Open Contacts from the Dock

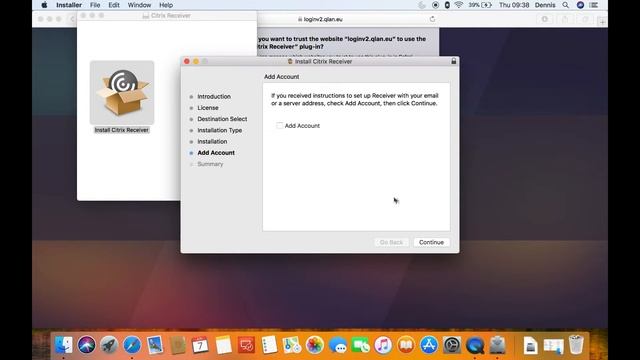178,345
